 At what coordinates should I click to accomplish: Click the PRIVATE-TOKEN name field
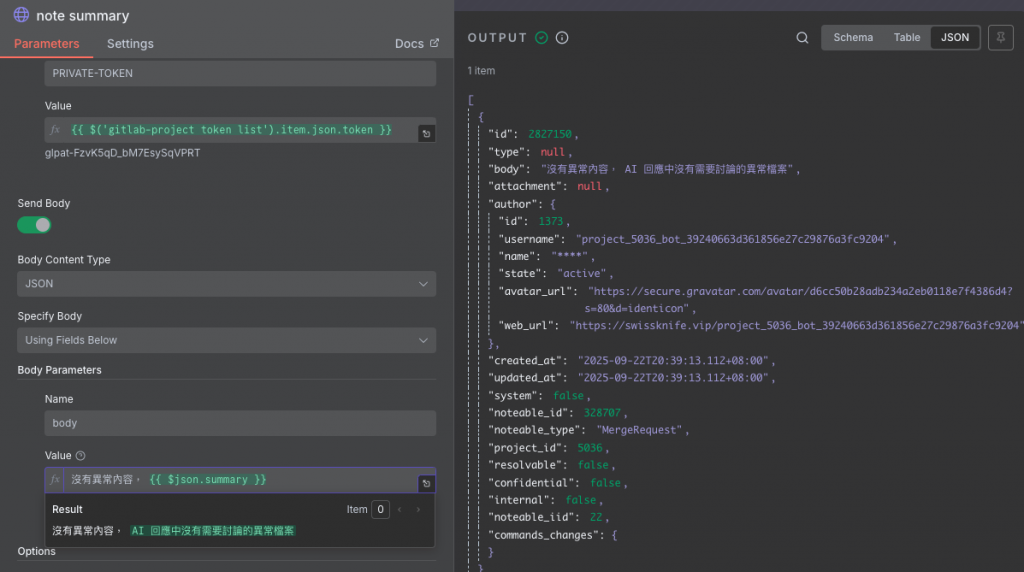point(240,73)
